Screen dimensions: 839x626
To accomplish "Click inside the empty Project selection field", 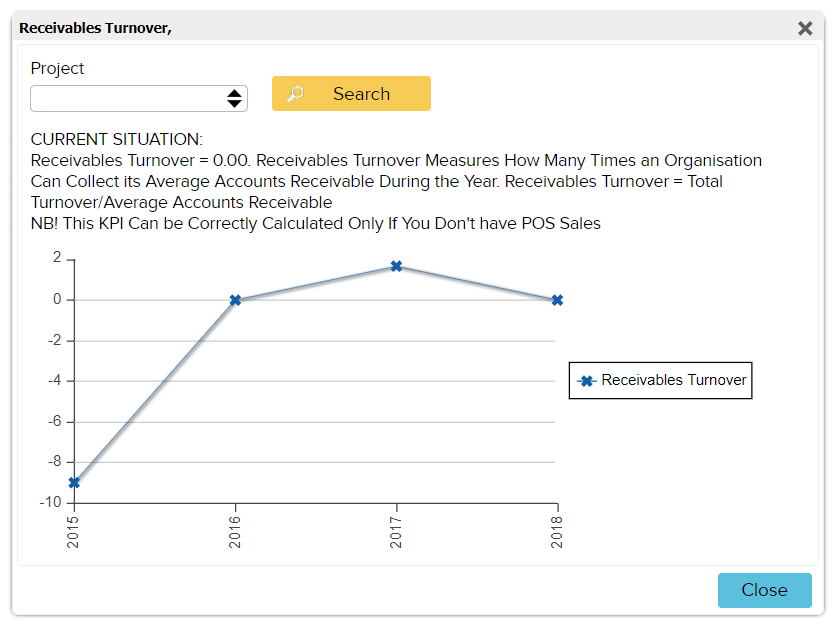I will tap(125, 98).
